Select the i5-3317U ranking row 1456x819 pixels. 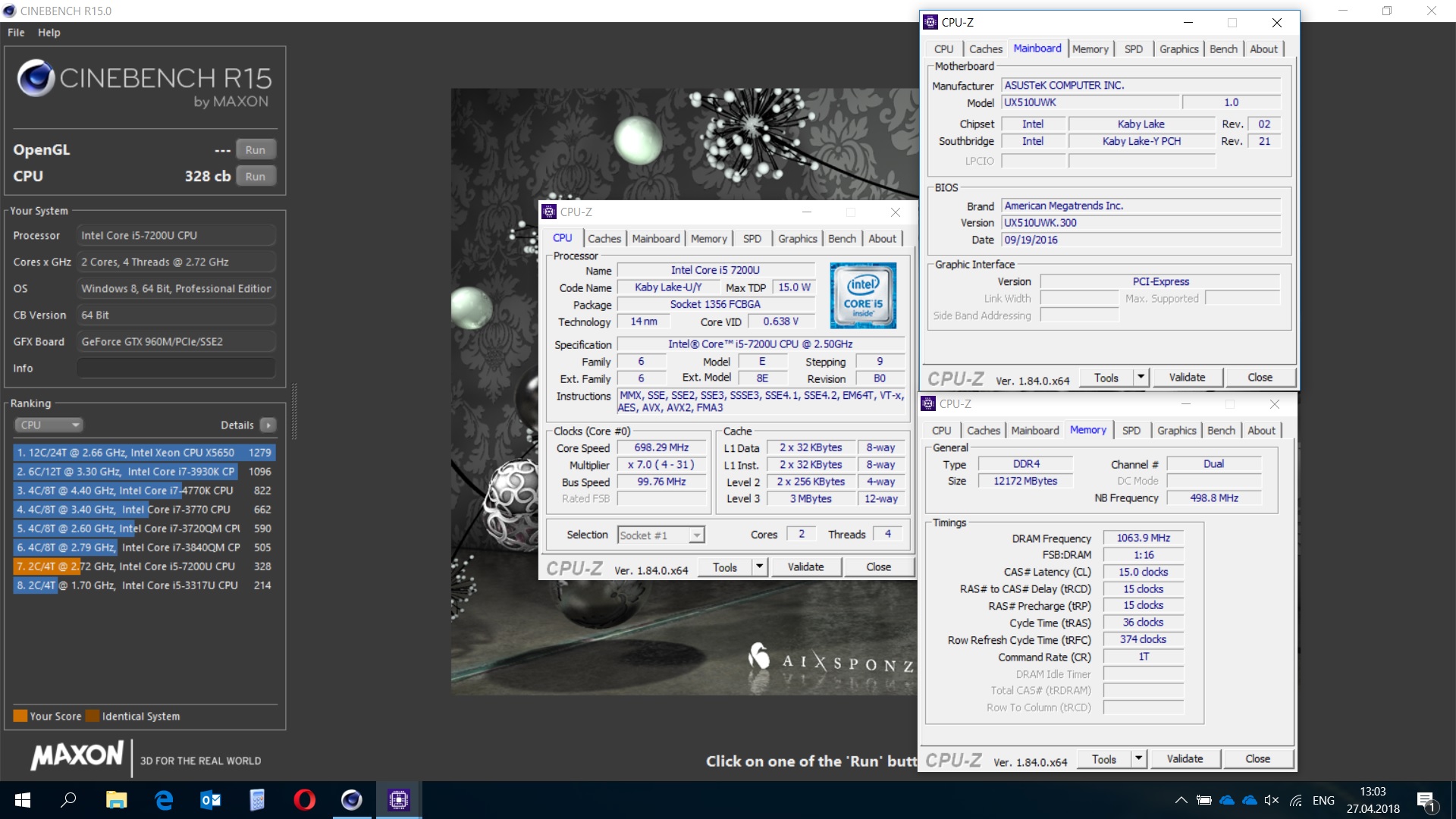click(143, 585)
